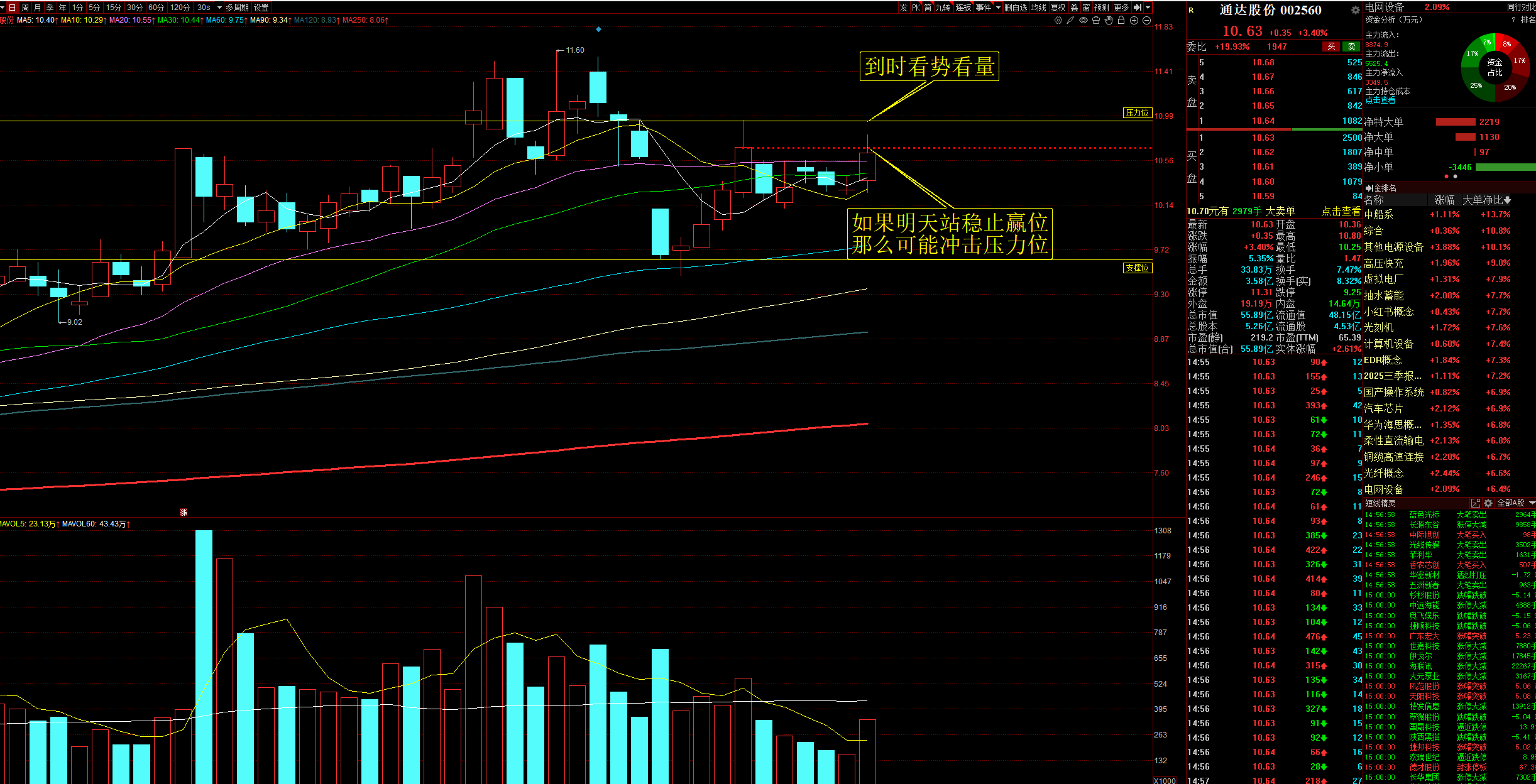
Task: Click the chart settings gear icon
Action: tap(1058, 21)
